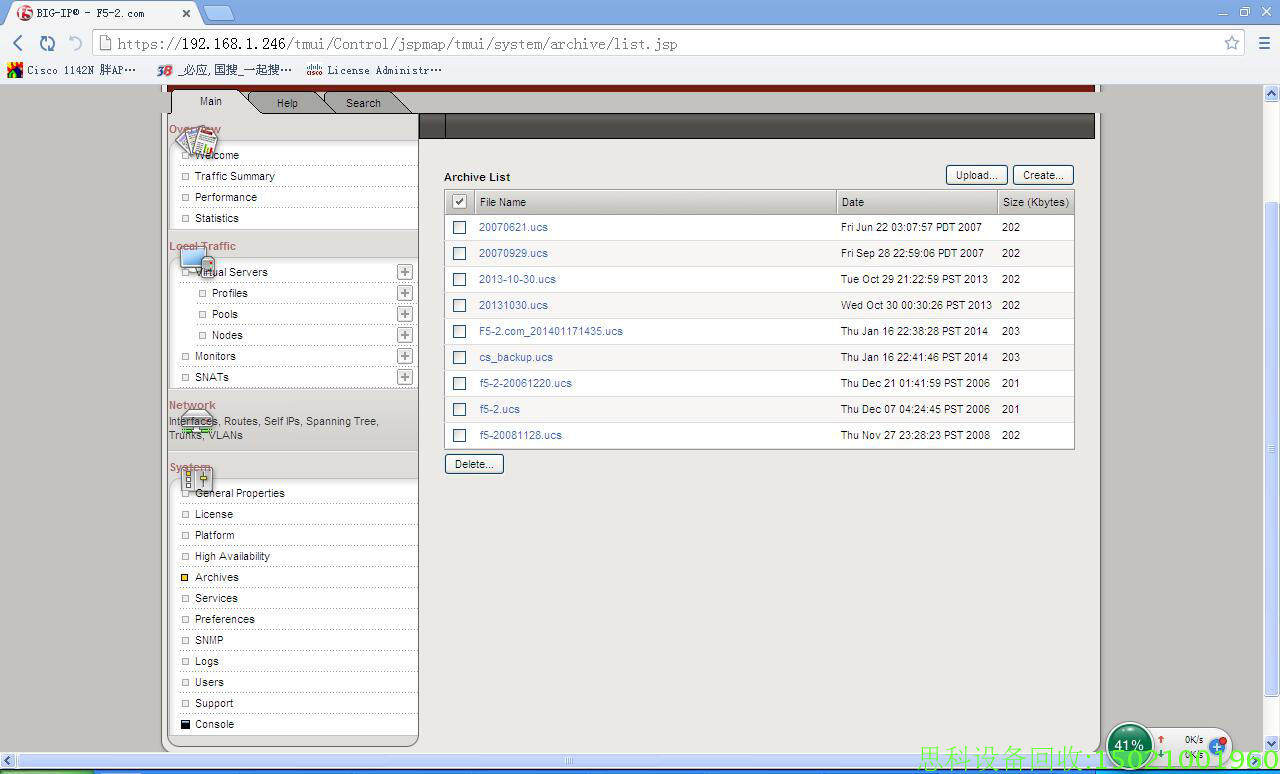Open the browser hamburger menu
Viewport: 1280px width, 774px height.
(1264, 43)
